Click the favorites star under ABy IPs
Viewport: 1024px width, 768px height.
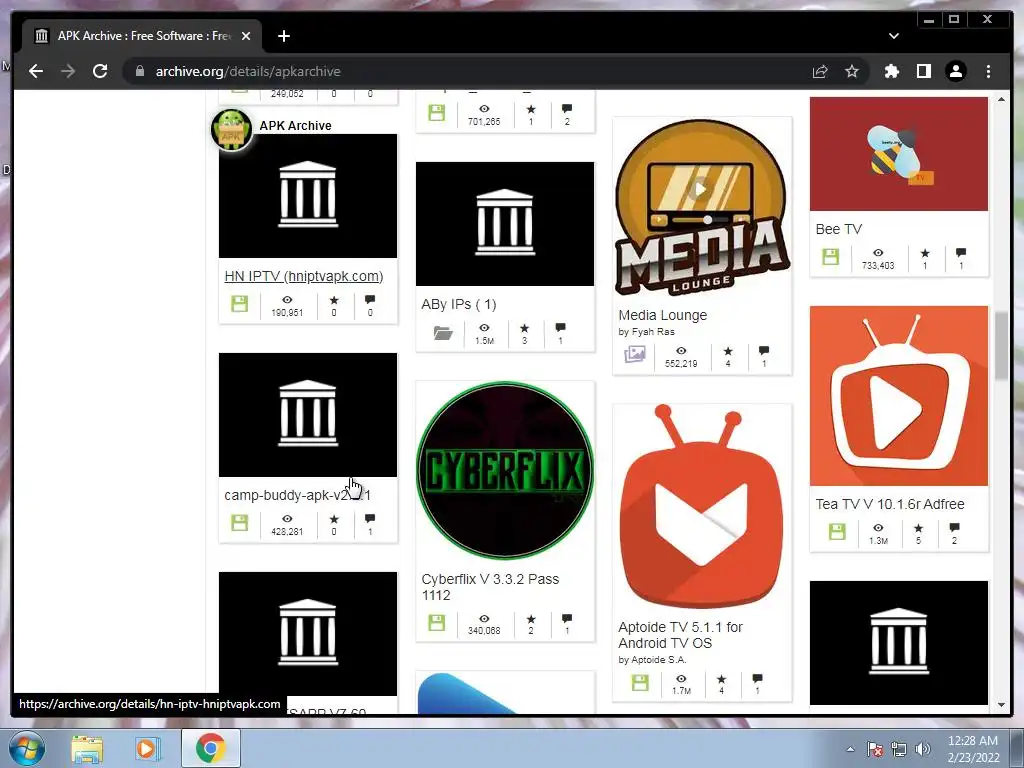(524, 328)
